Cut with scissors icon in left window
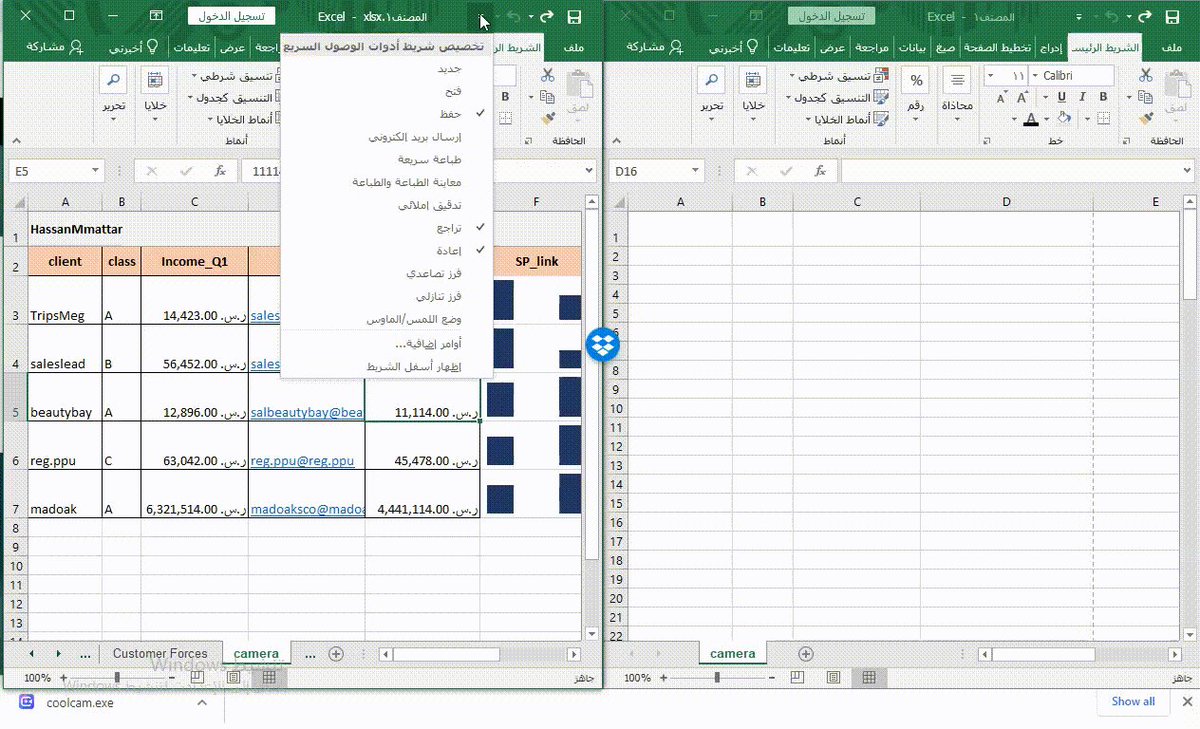This screenshot has height=729, width=1200. click(x=547, y=75)
